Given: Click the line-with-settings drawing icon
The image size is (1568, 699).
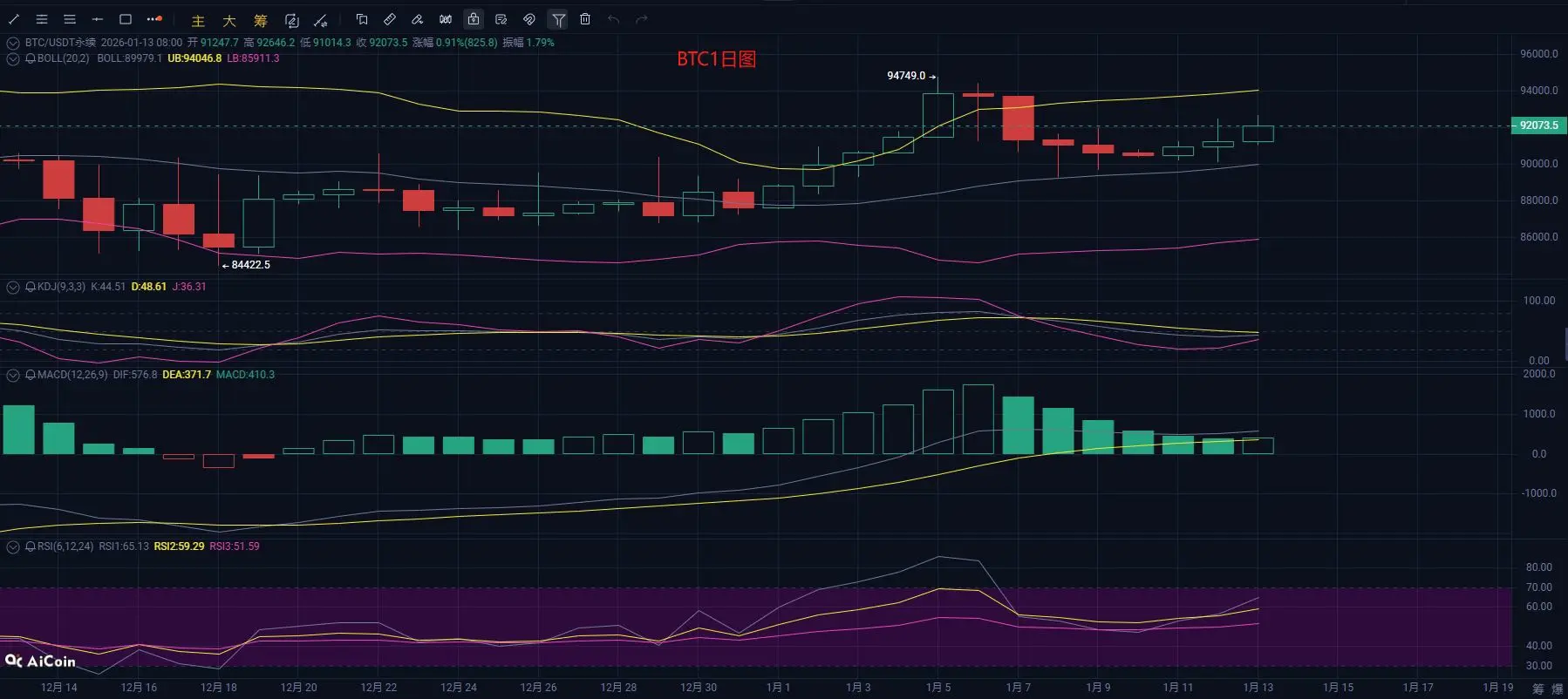Looking at the screenshot, I should [x=321, y=20].
